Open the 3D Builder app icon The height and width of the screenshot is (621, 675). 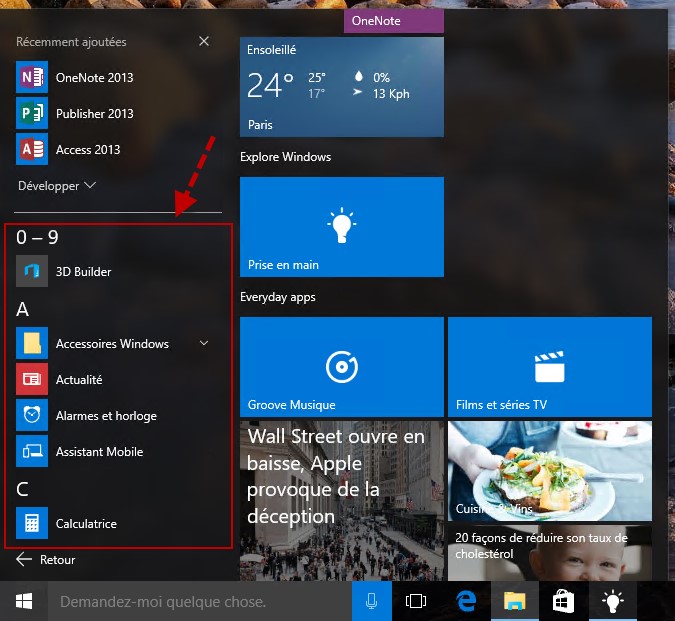point(32,271)
